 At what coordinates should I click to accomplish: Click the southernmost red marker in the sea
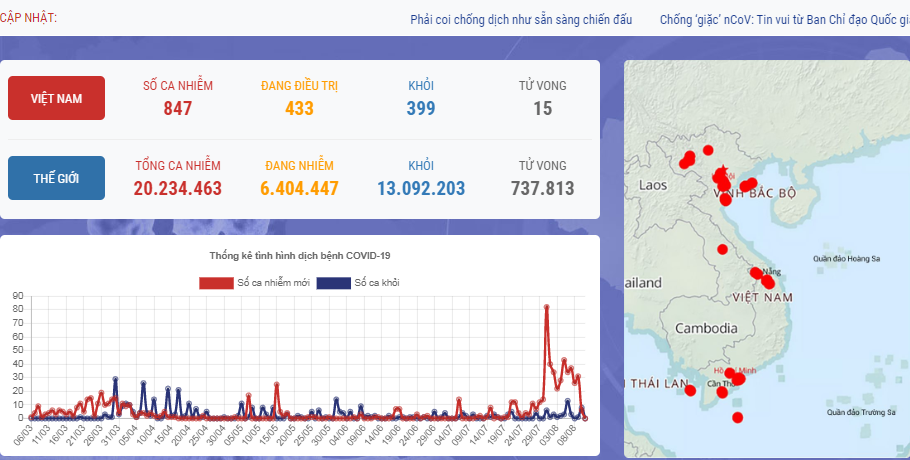pos(738,418)
